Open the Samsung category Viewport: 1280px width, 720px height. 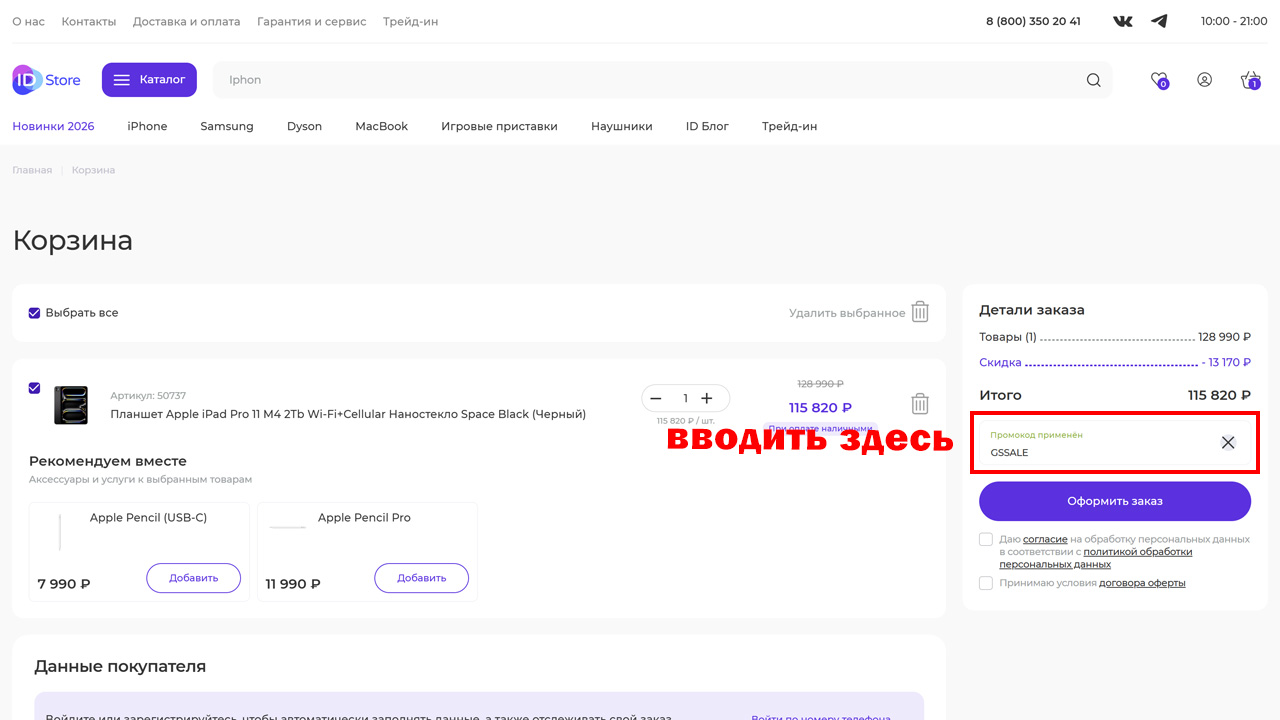[x=227, y=126]
